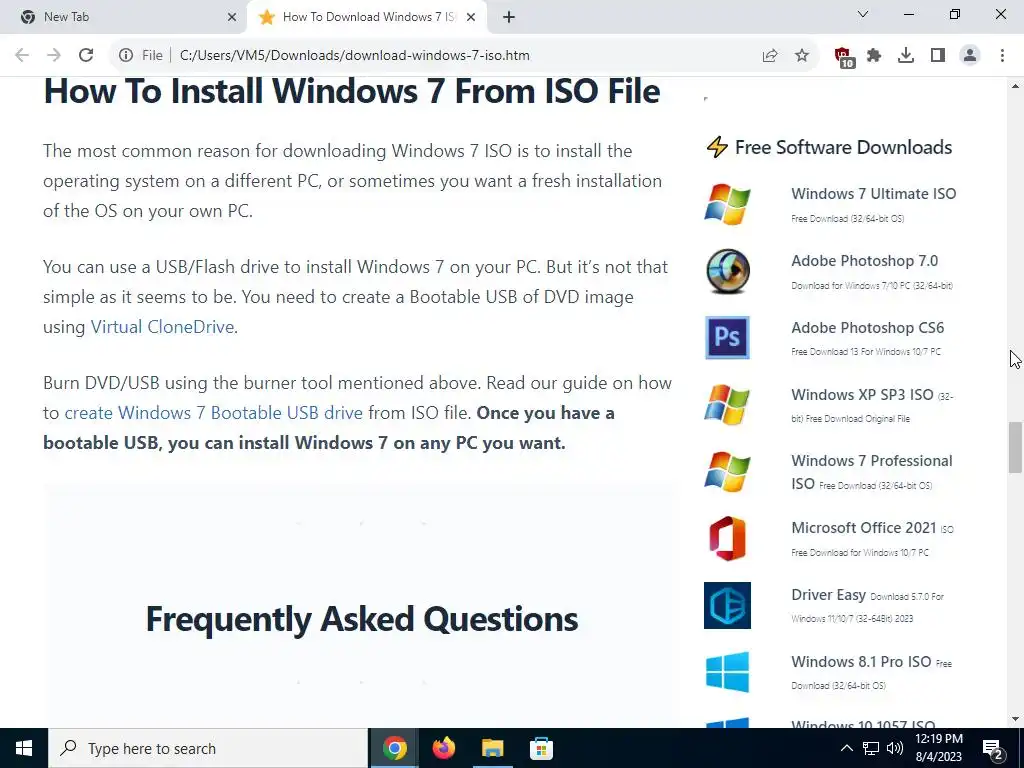
Task: Click the Windows 8.1 Pro logo thumbnail
Action: pyautogui.click(x=728, y=672)
